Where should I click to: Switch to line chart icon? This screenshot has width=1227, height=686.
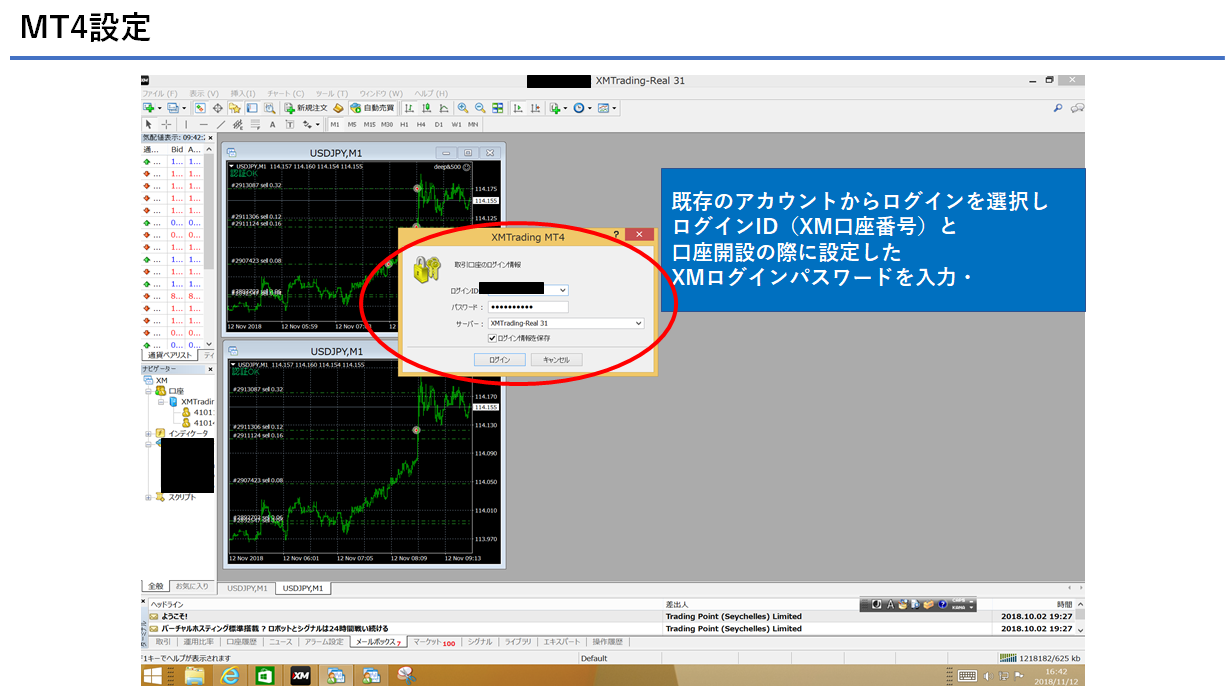pos(444,108)
